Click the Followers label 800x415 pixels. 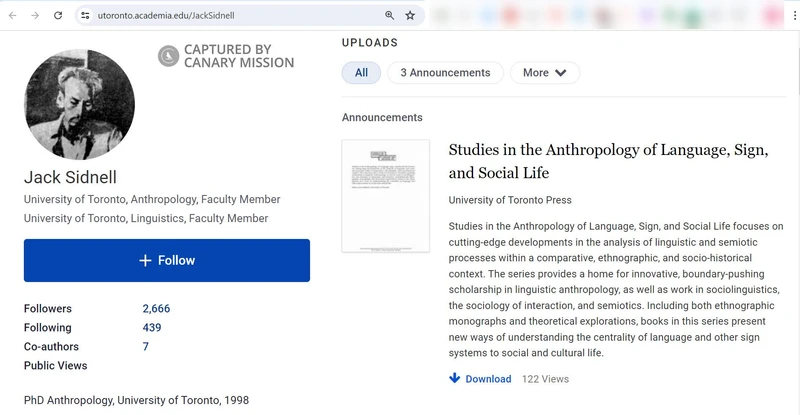click(x=48, y=308)
